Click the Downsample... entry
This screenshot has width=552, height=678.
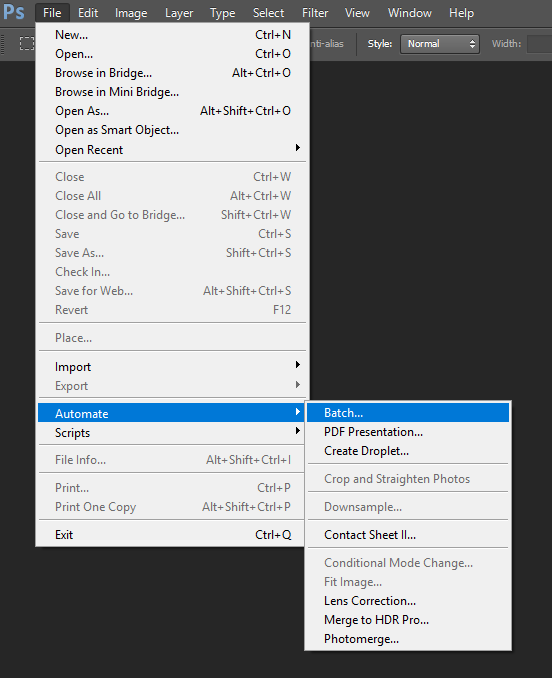pos(408,506)
